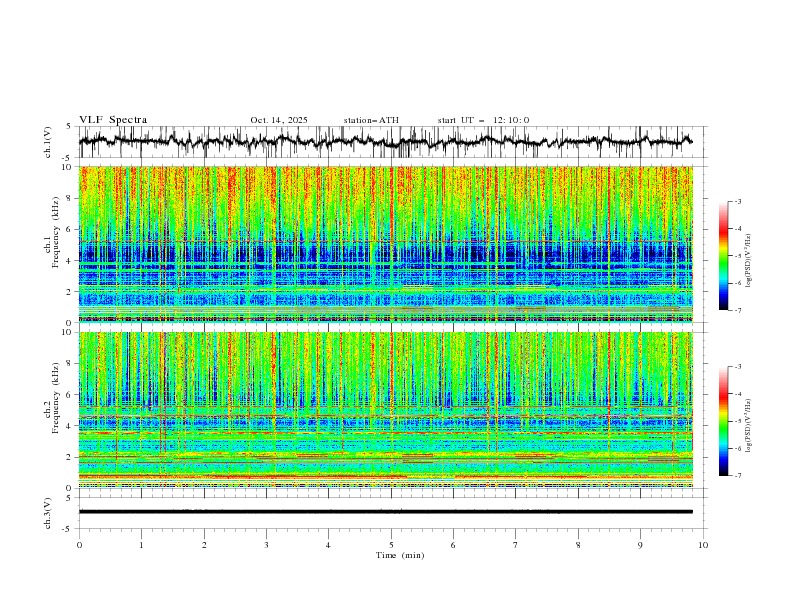Click the "-3" tick on lower color bar
Viewport: 792px width, 612px height.
(x=738, y=367)
